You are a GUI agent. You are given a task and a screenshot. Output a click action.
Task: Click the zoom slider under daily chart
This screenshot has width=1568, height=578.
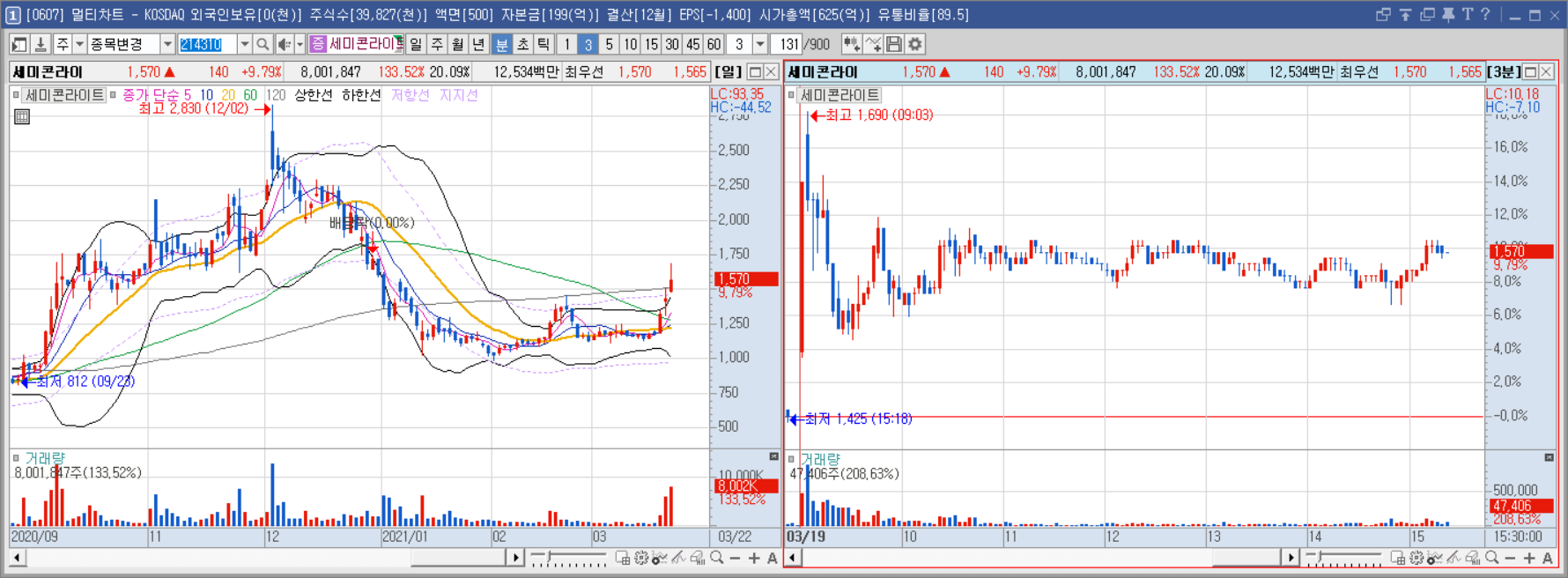(x=568, y=558)
